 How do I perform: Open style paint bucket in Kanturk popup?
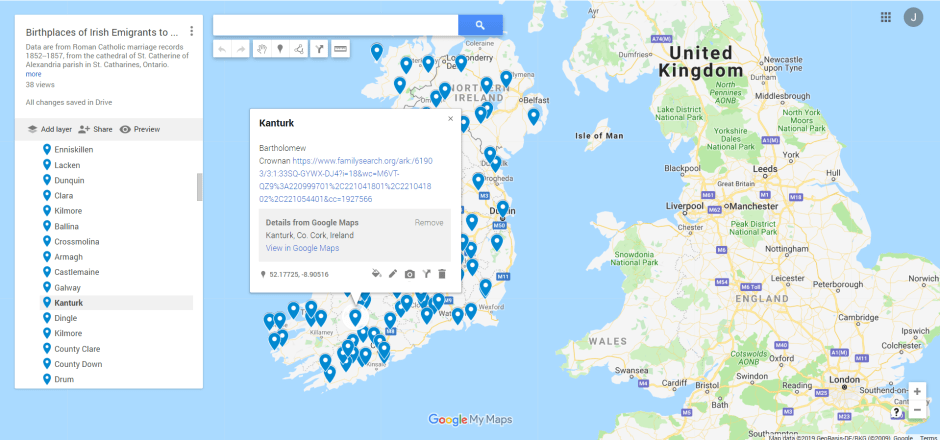377,273
